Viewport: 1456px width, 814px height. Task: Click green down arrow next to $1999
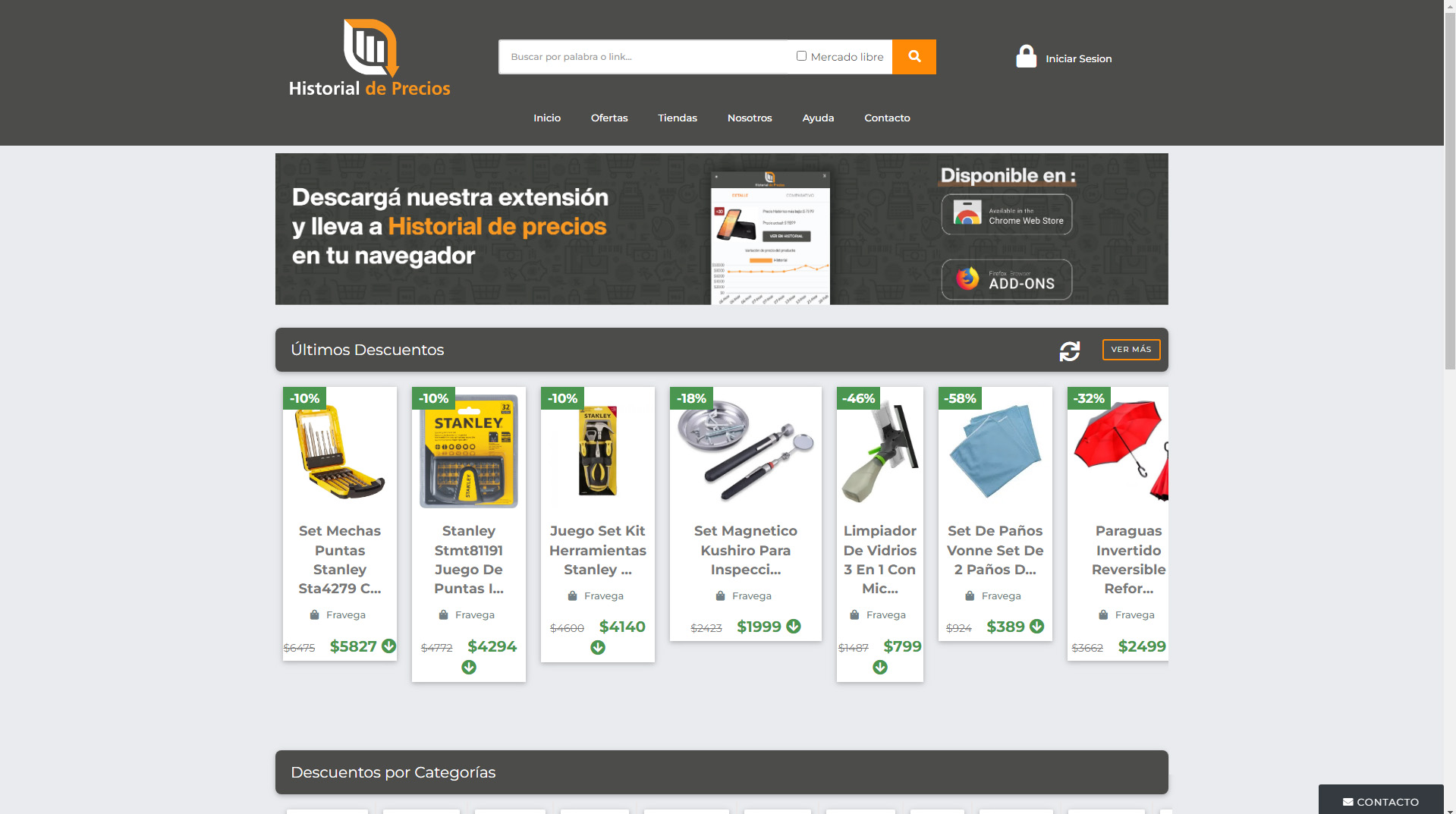tap(794, 627)
